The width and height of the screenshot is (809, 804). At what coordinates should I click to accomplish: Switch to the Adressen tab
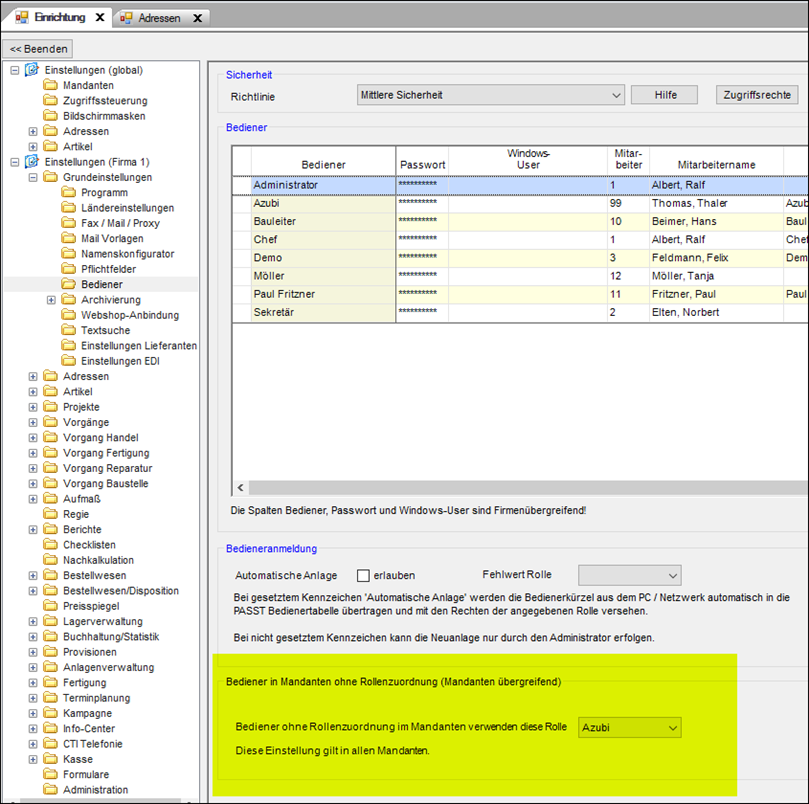click(160, 18)
